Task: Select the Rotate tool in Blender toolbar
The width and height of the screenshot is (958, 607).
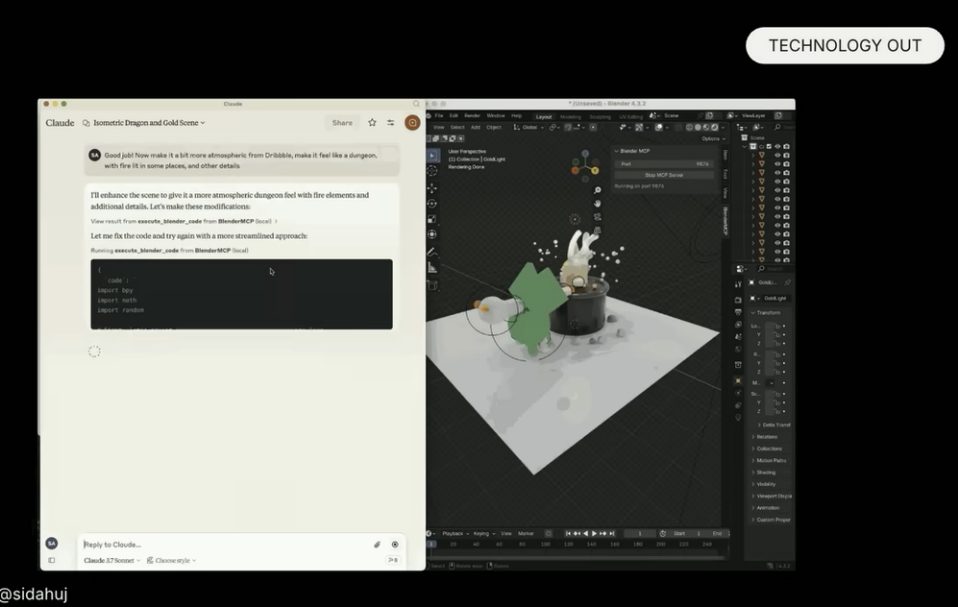Action: [432, 204]
